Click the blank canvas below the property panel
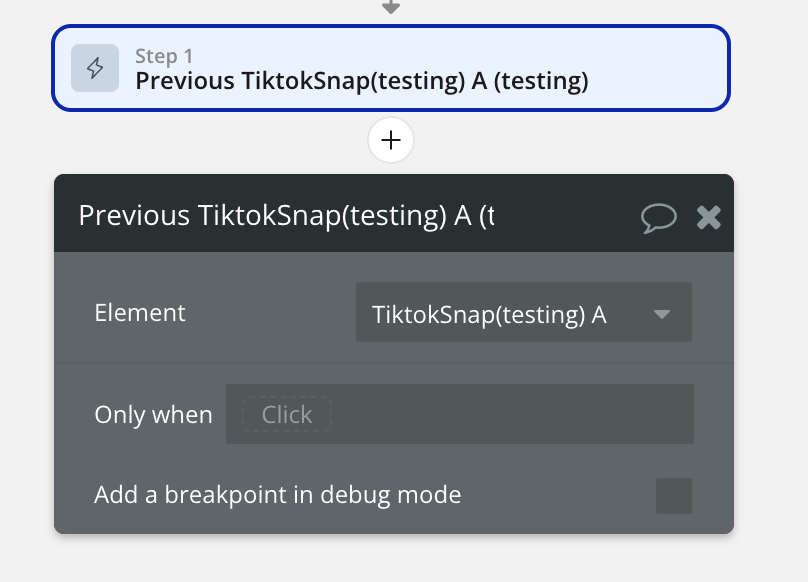808x582 pixels. [394, 560]
